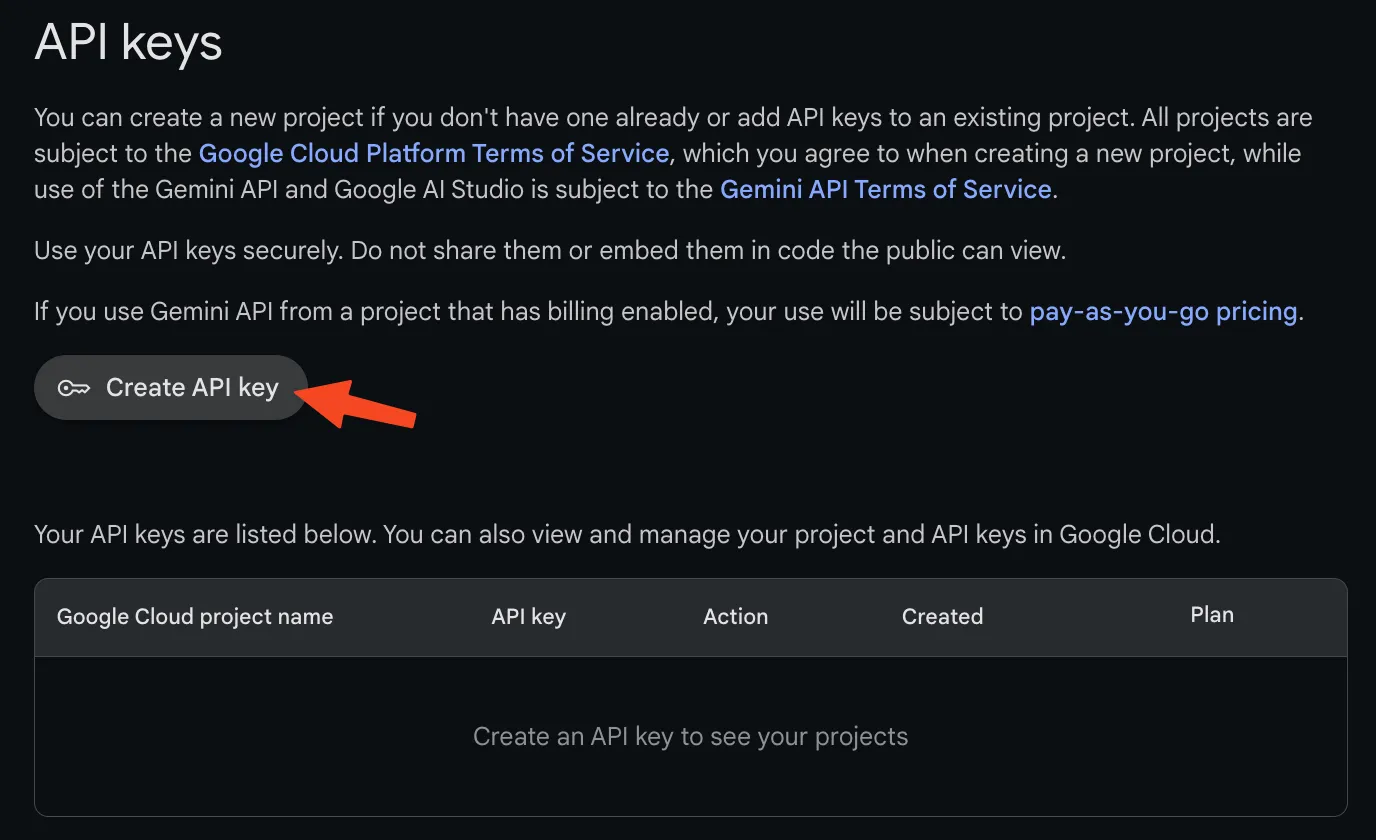Open the Gemini API Terms of Service link

pyautogui.click(x=886, y=189)
